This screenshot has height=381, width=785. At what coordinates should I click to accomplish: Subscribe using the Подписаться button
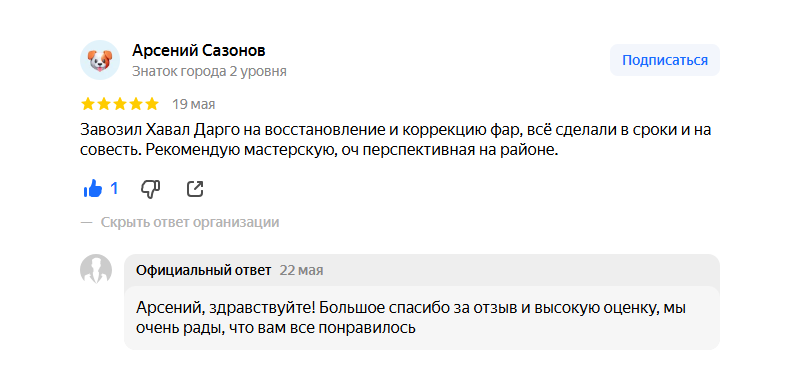pyautogui.click(x=665, y=60)
